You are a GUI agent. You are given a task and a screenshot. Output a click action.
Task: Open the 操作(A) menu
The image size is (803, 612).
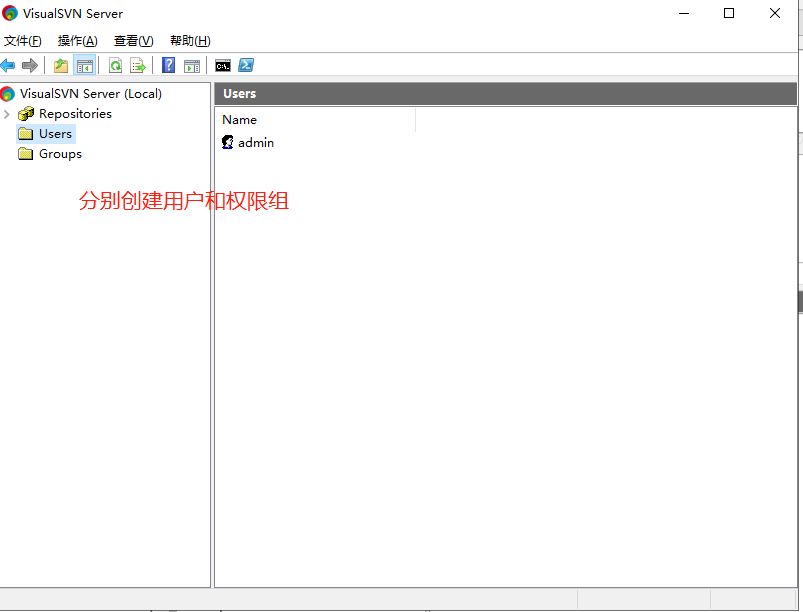click(77, 41)
